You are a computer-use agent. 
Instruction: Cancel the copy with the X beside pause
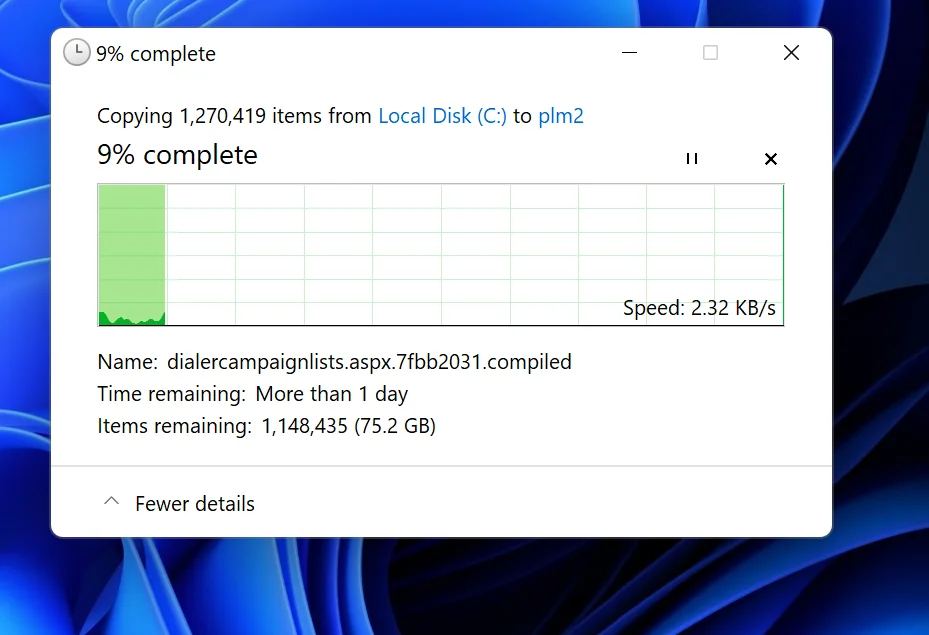[x=770, y=158]
